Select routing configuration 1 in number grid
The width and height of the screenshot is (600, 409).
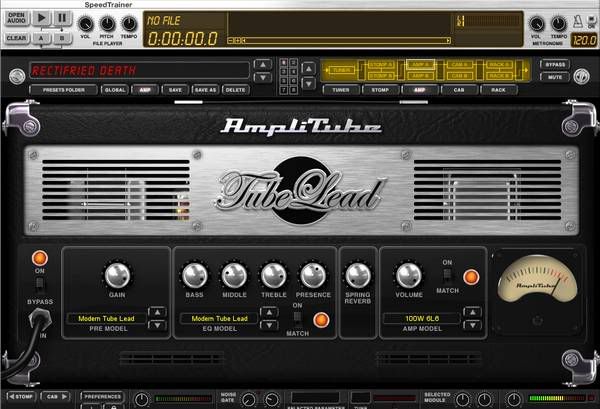tap(284, 62)
